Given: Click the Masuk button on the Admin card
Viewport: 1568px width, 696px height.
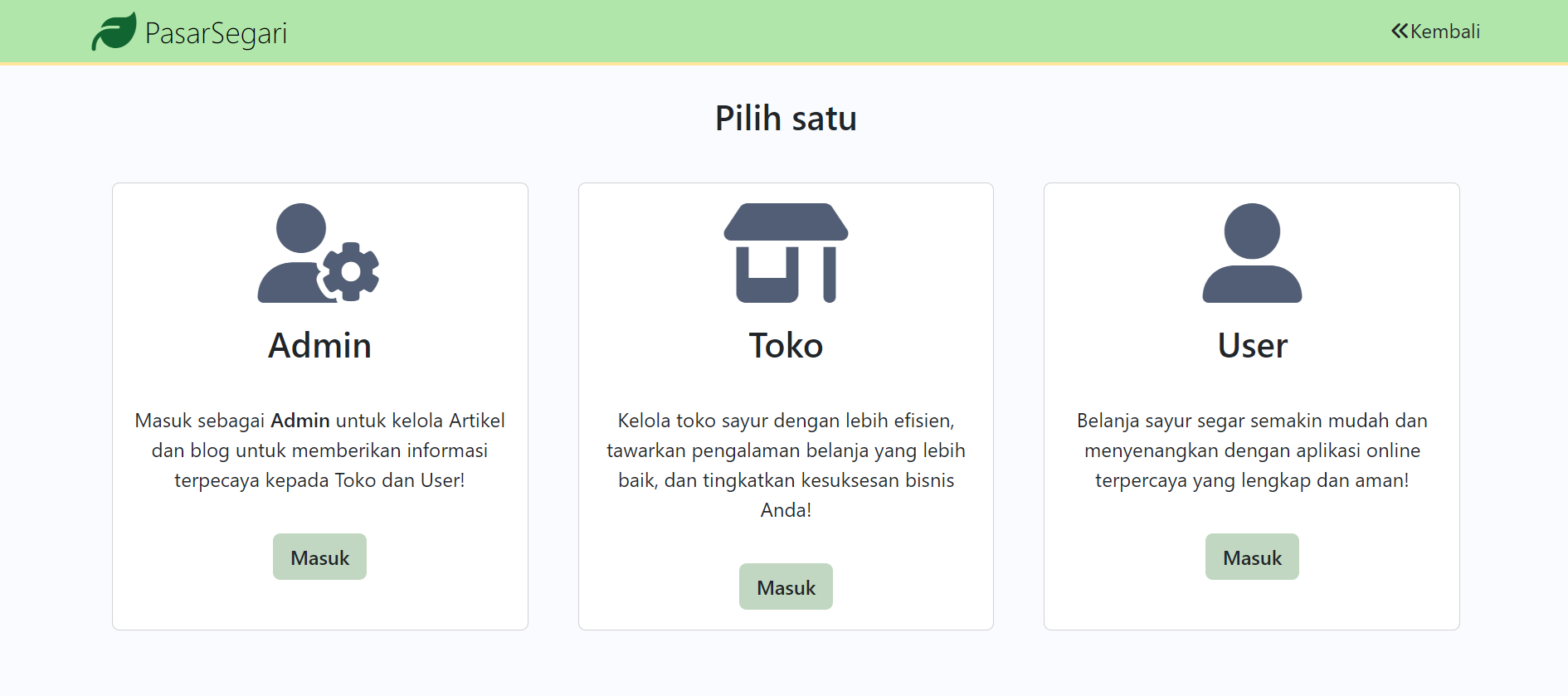Looking at the screenshot, I should (319, 557).
